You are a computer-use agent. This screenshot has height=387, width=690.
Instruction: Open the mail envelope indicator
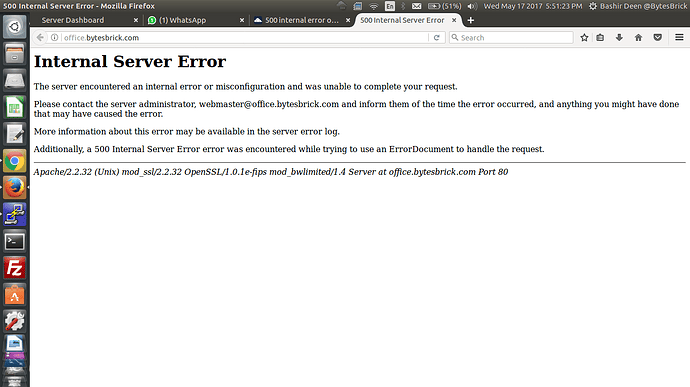[x=416, y=6]
